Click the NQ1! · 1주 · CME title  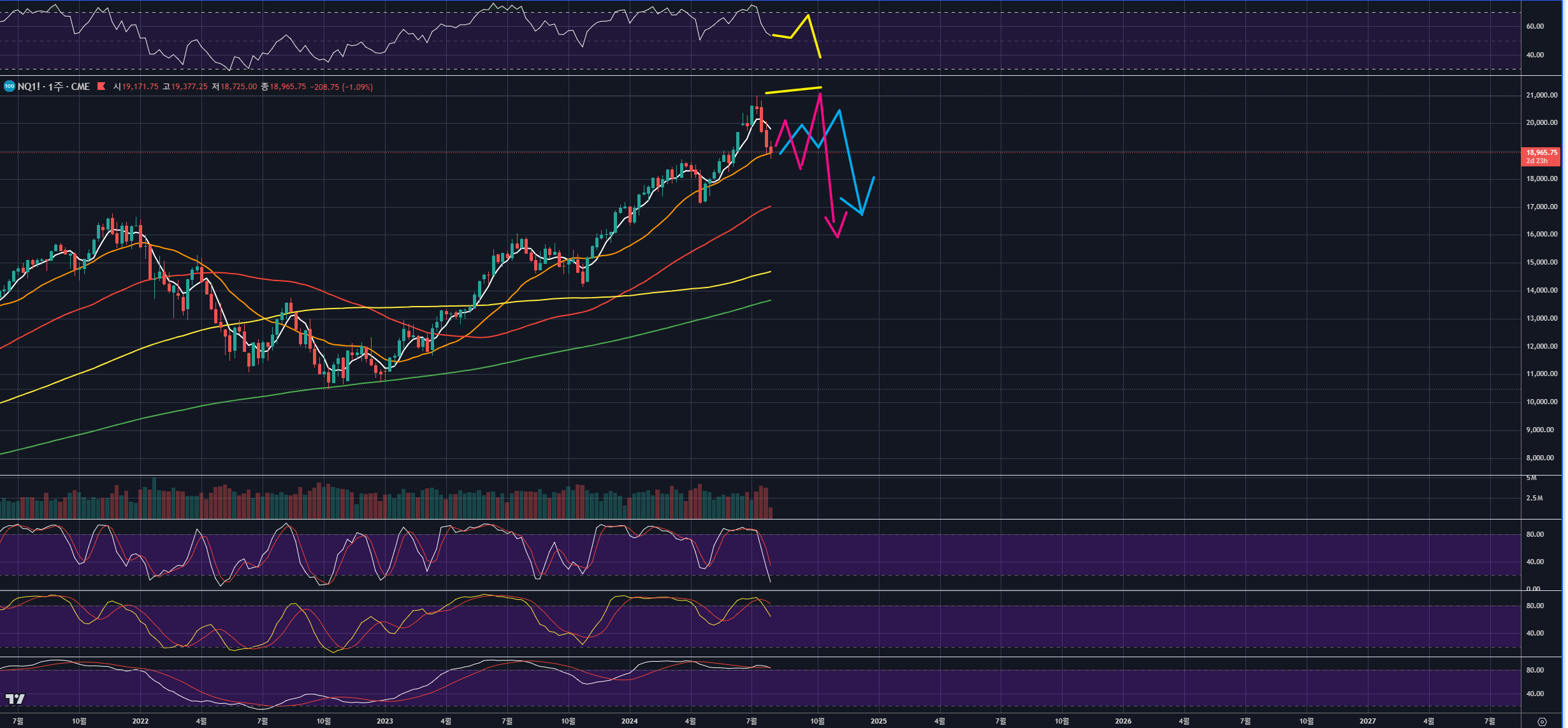pyautogui.click(x=54, y=87)
